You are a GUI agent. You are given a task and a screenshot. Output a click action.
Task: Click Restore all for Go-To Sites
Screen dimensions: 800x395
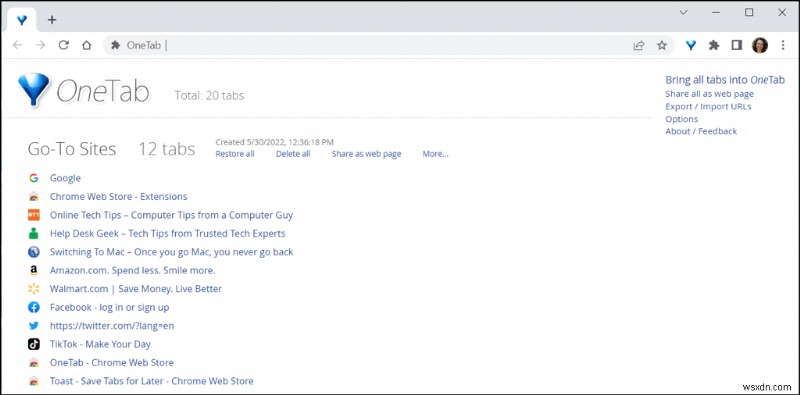(x=235, y=154)
